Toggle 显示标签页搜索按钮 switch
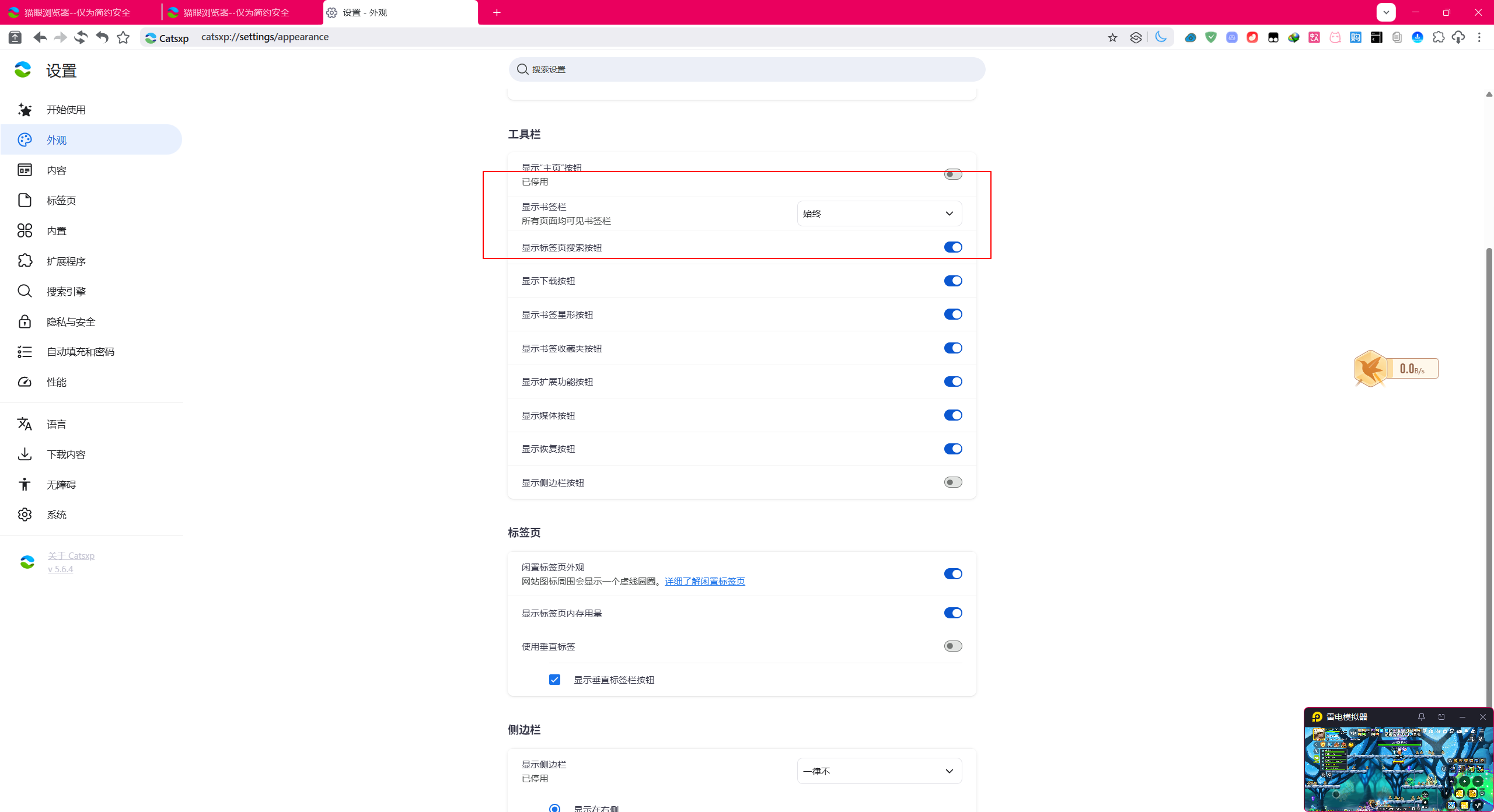This screenshot has width=1494, height=812. coord(952,247)
